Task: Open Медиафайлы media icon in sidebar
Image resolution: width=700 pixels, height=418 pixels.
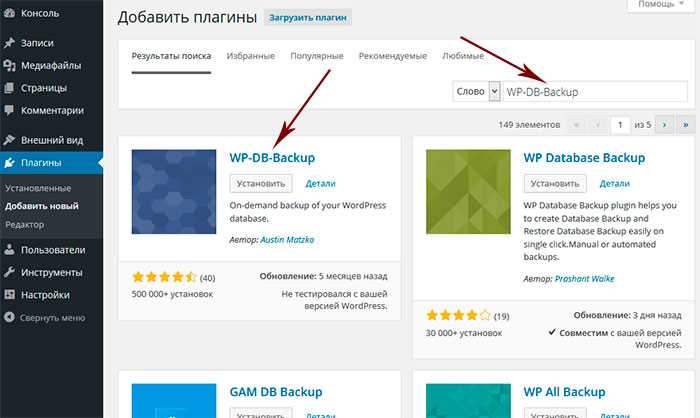Action: [9, 66]
